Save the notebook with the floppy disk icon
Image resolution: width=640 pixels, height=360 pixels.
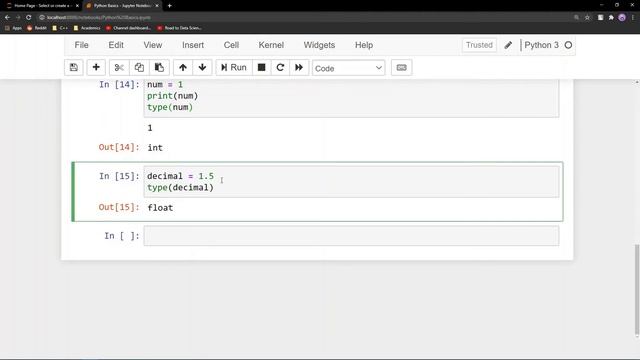[x=73, y=68]
